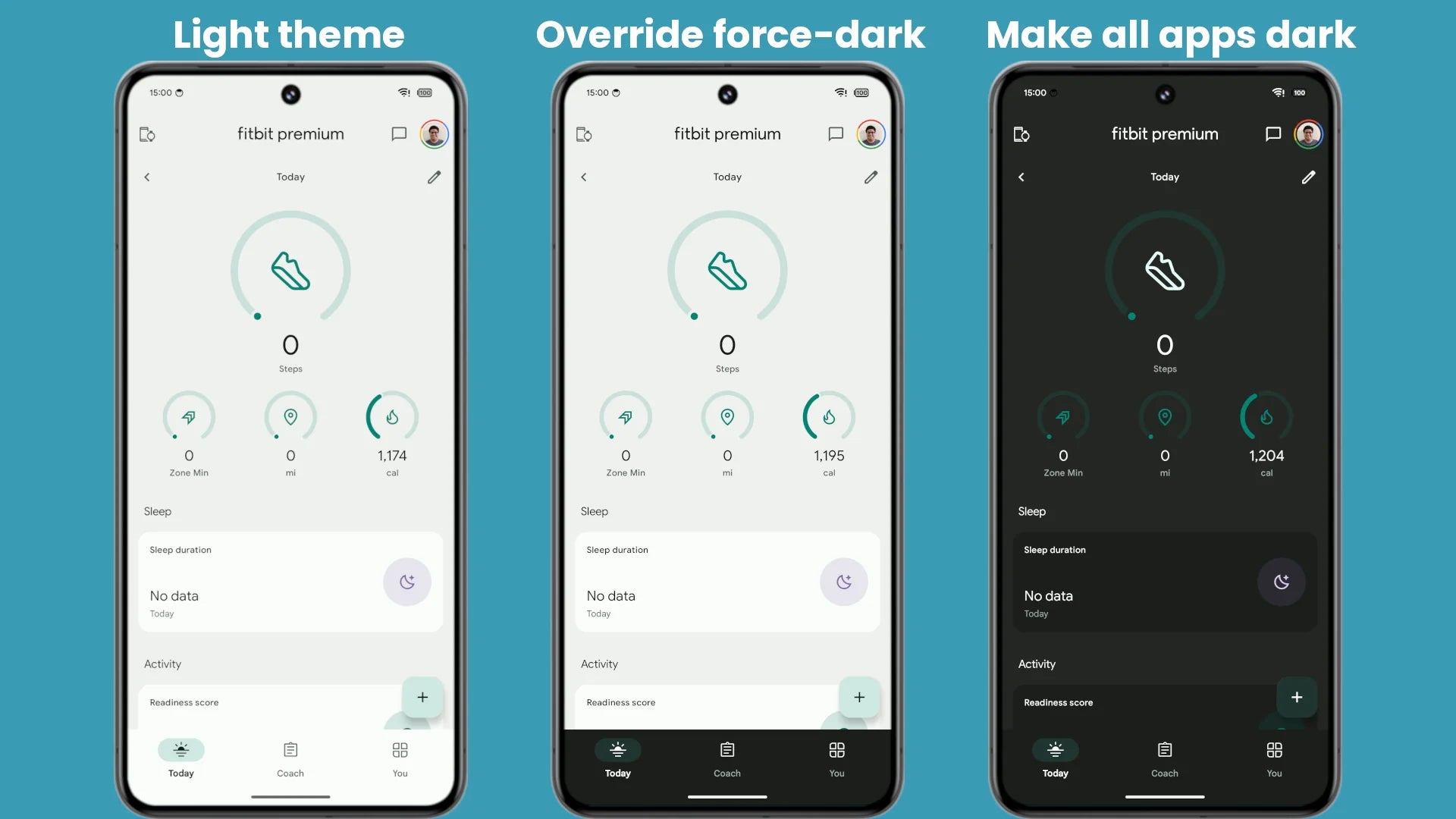Toggle Override force-dark display option

(729, 35)
